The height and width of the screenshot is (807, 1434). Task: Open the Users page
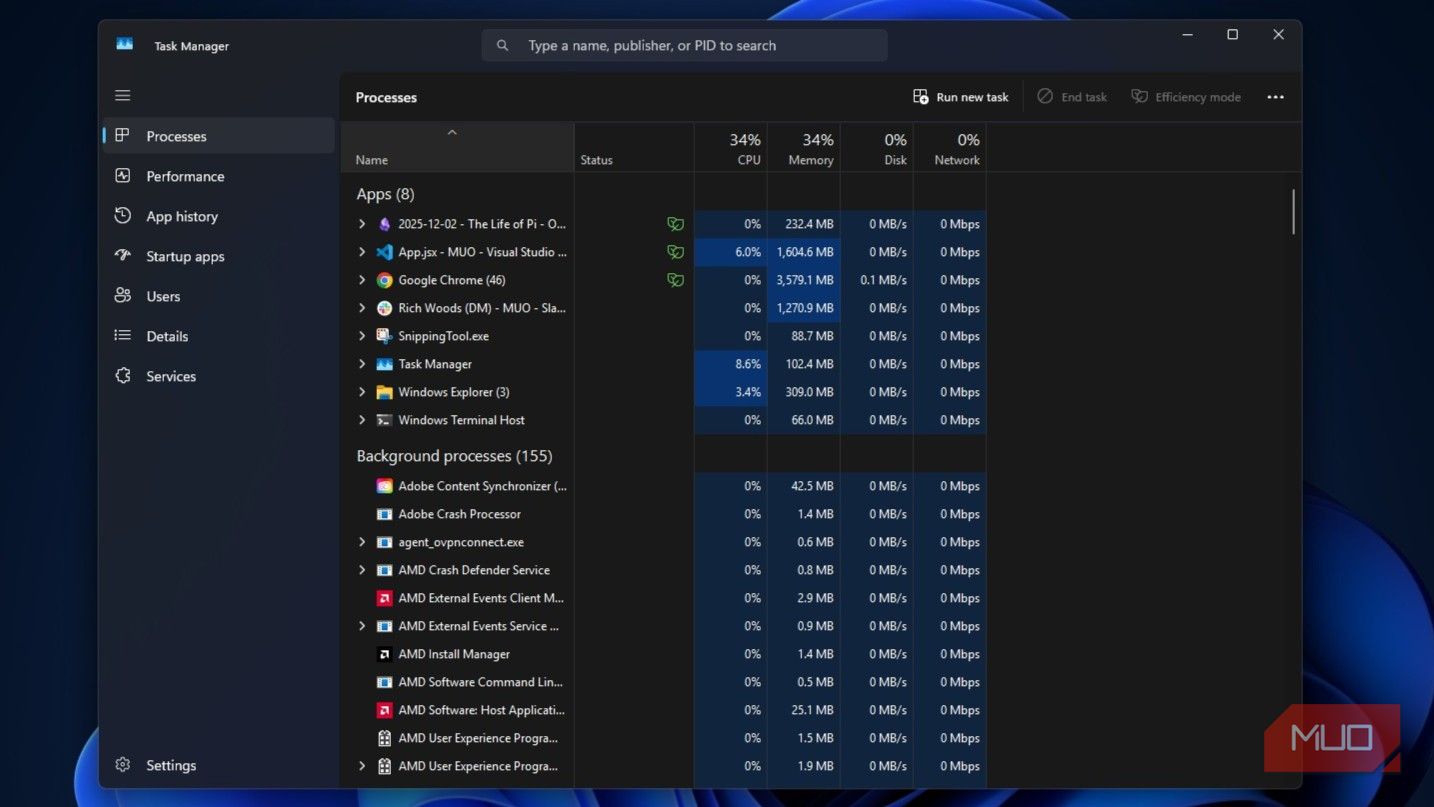click(x=219, y=296)
